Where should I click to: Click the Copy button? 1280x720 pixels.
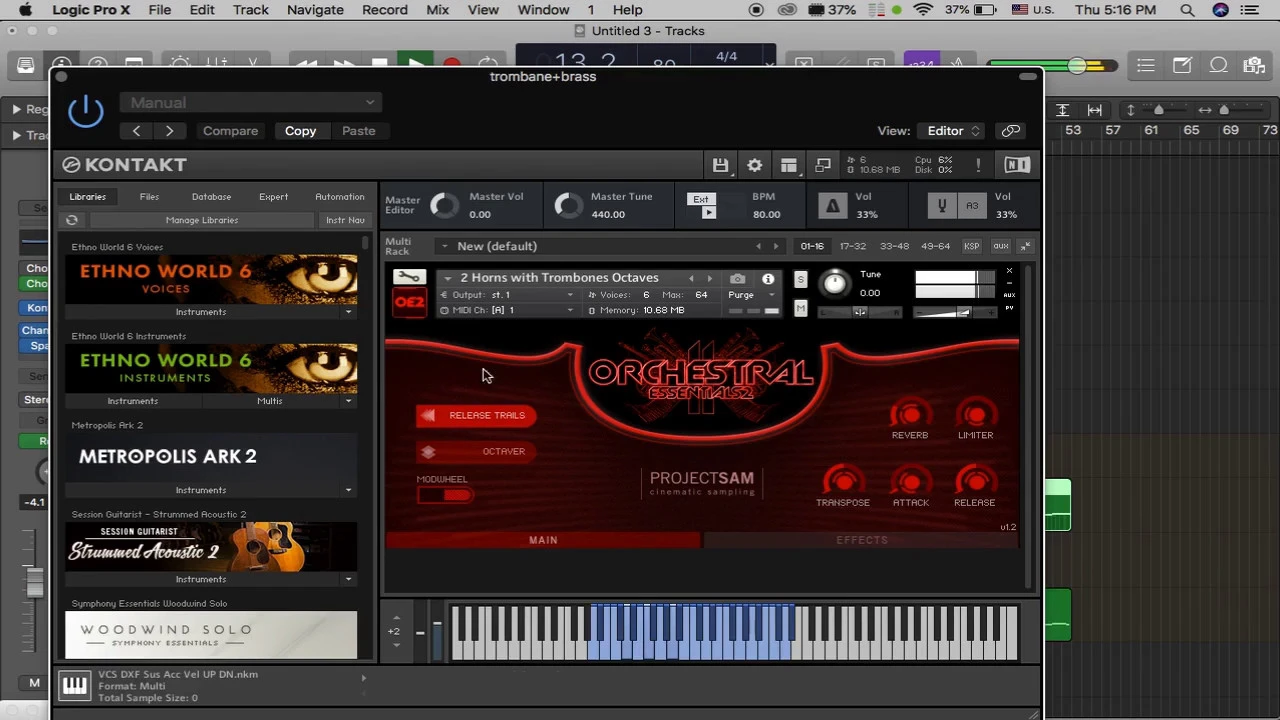300,131
